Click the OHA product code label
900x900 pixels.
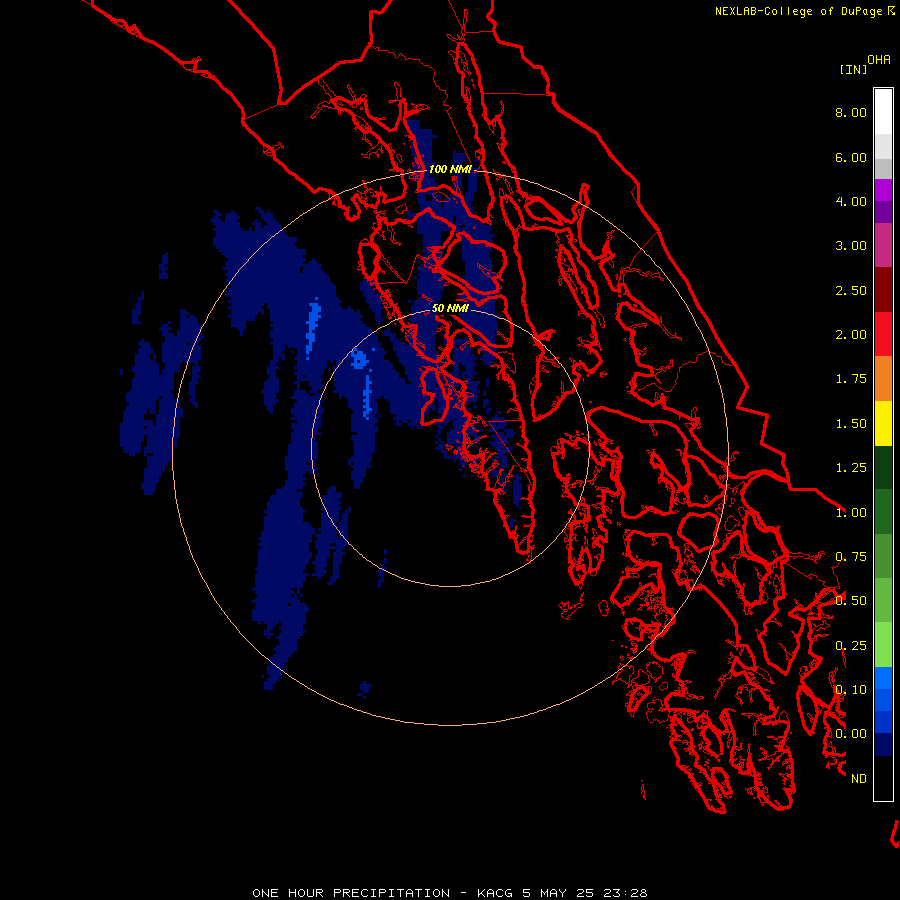pyautogui.click(x=879, y=59)
